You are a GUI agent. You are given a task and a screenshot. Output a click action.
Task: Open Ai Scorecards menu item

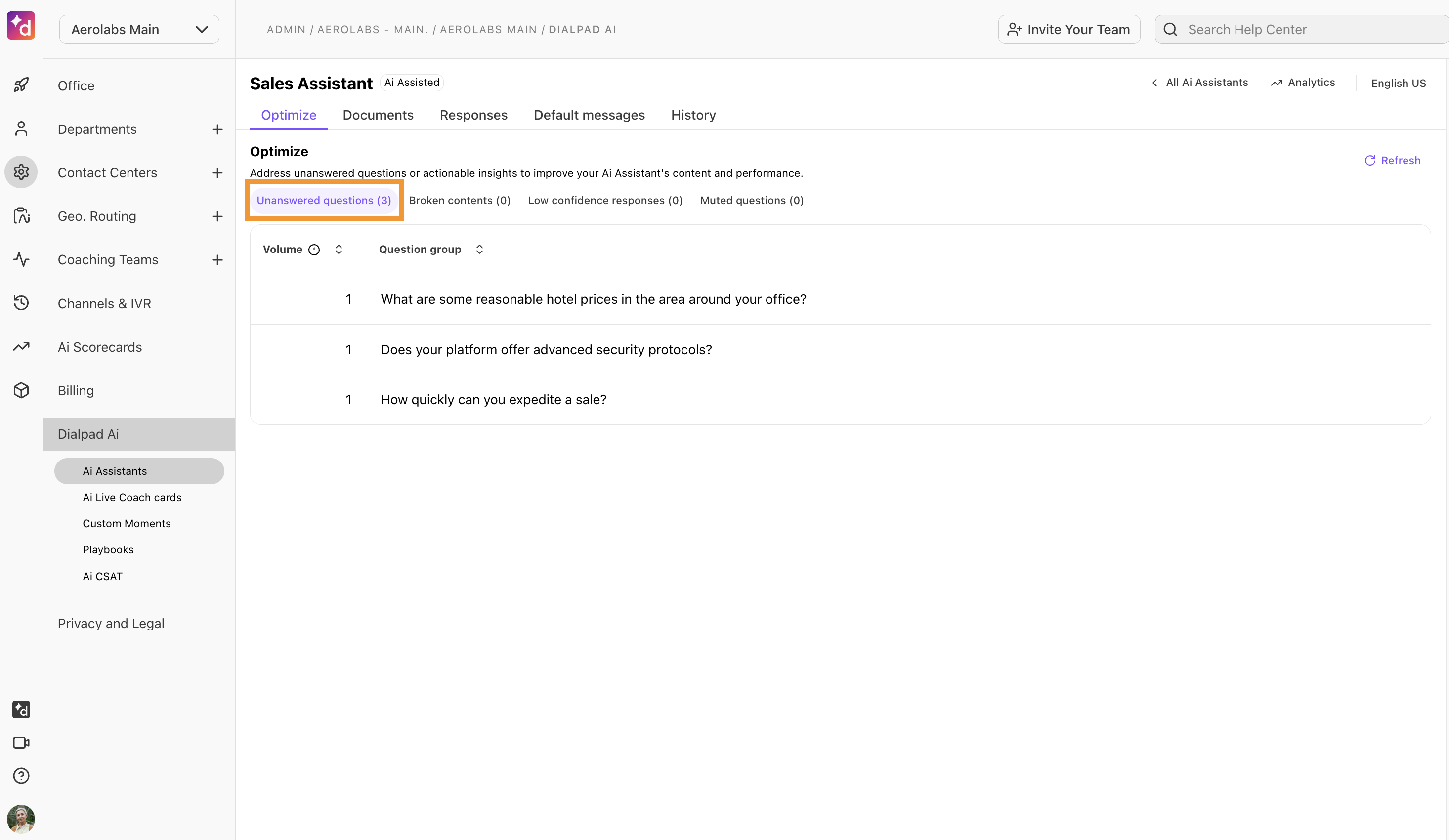pos(99,347)
